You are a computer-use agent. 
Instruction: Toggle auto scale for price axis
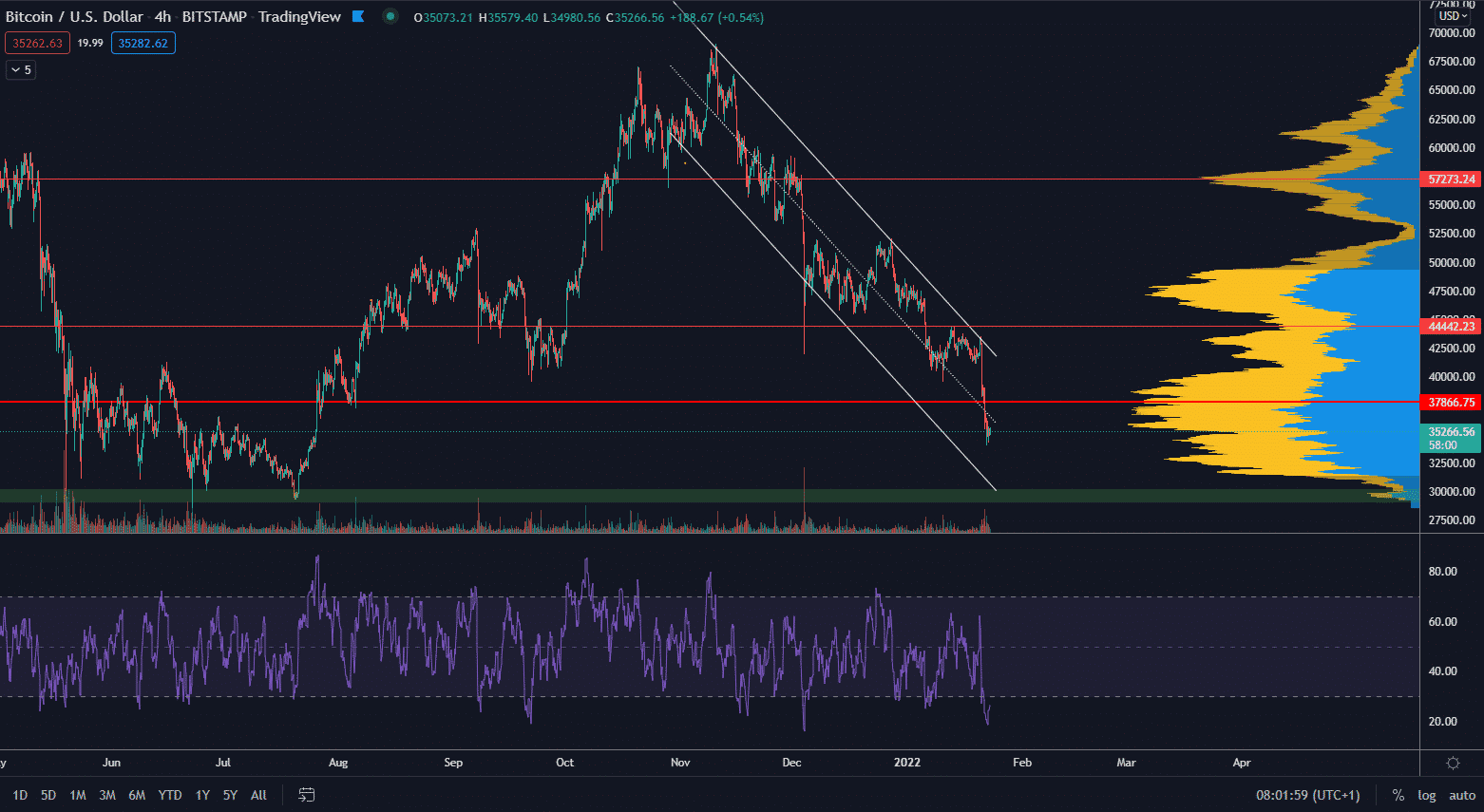pos(1461,795)
